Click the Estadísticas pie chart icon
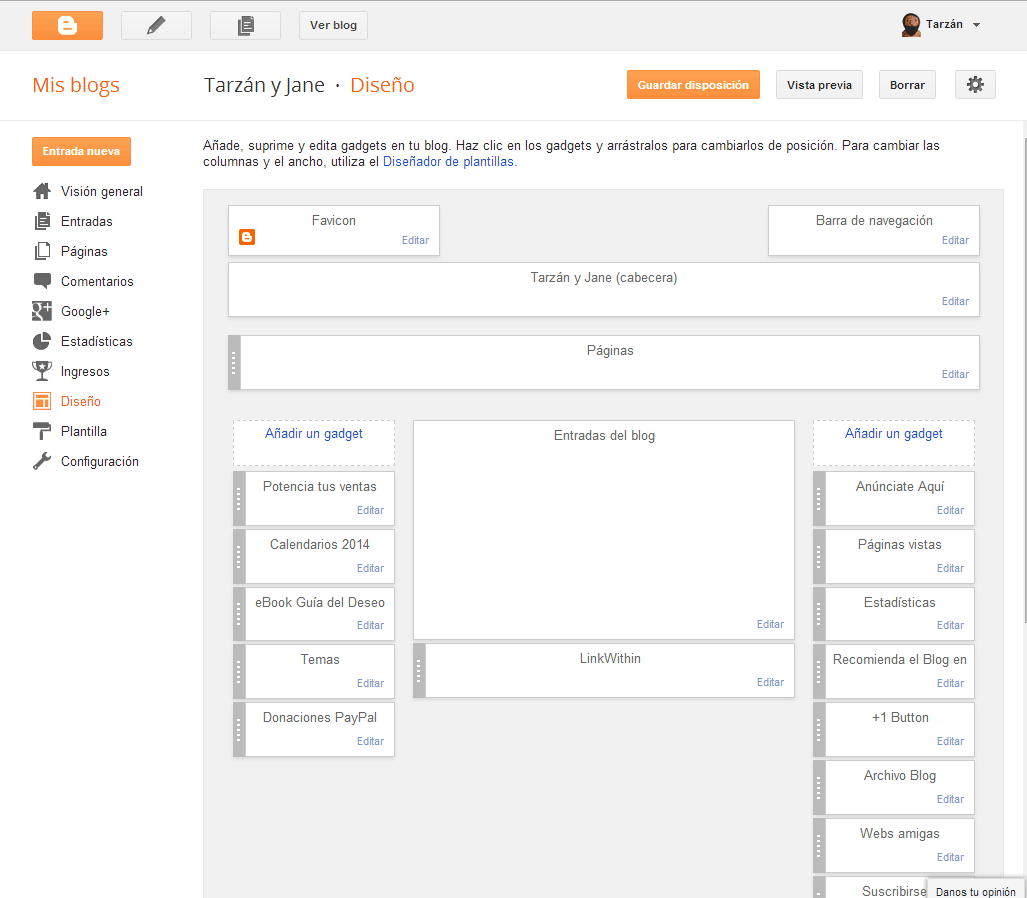Image resolution: width=1027 pixels, height=898 pixels. point(42,341)
